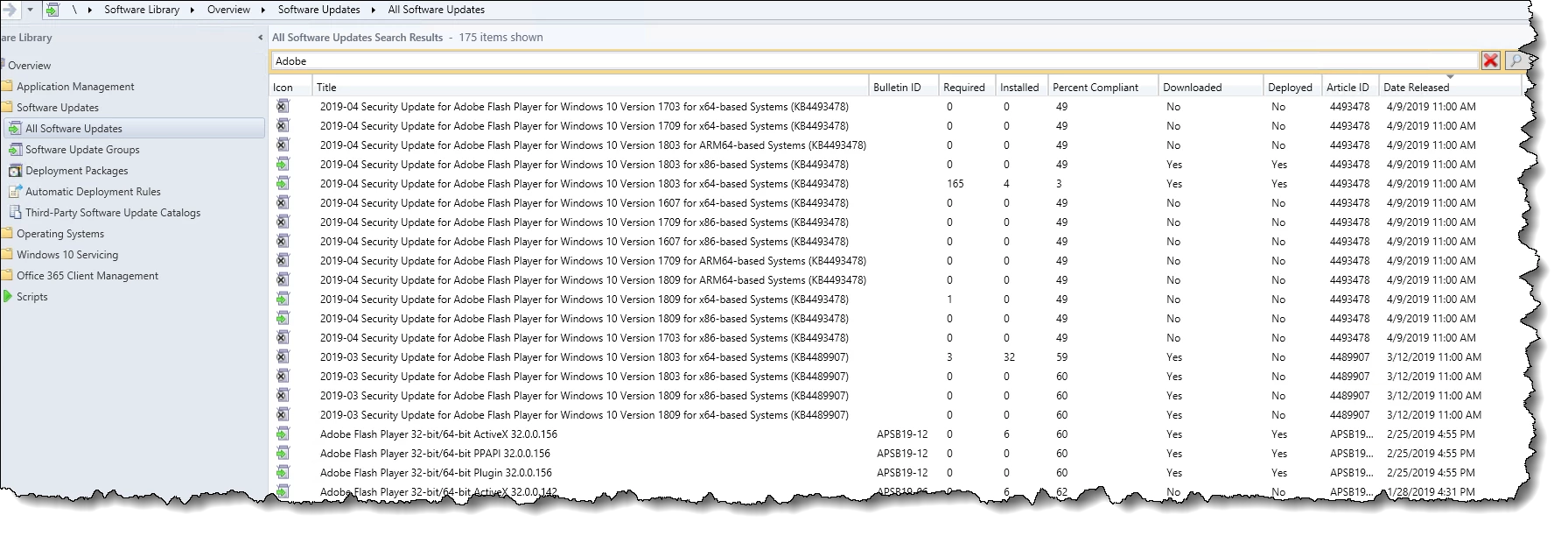Expand arrow after Overview breadcrumb
Image resolution: width=1568 pixels, height=536 pixels.
pyautogui.click(x=263, y=10)
